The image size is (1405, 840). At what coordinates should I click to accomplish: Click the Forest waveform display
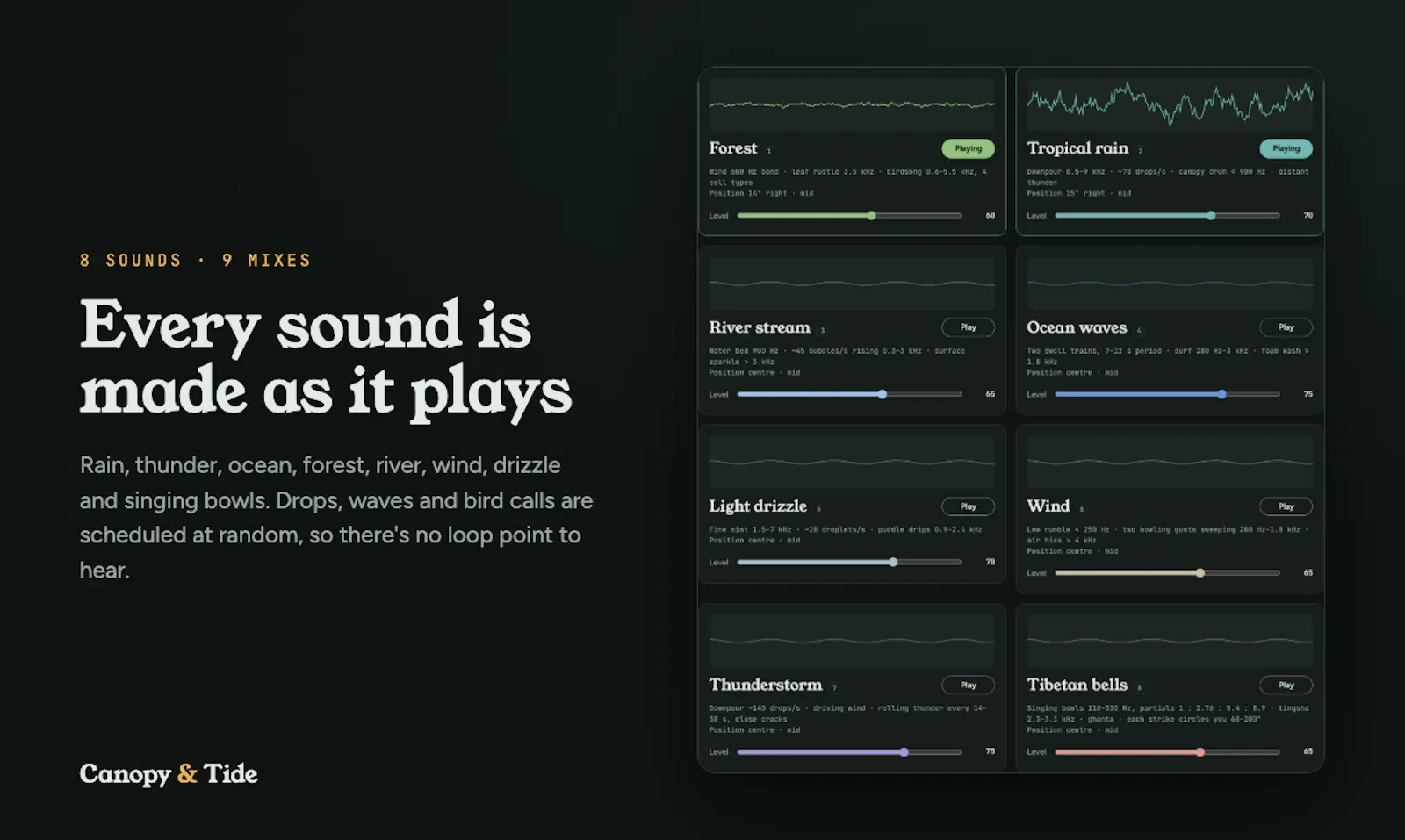[x=852, y=104]
